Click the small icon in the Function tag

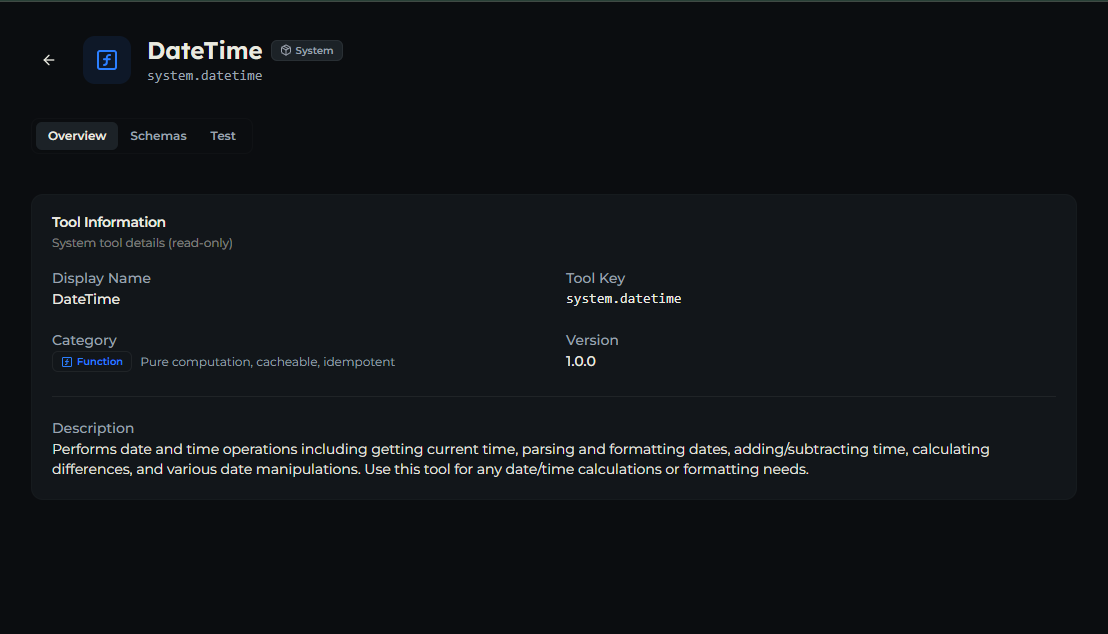[x=67, y=362]
